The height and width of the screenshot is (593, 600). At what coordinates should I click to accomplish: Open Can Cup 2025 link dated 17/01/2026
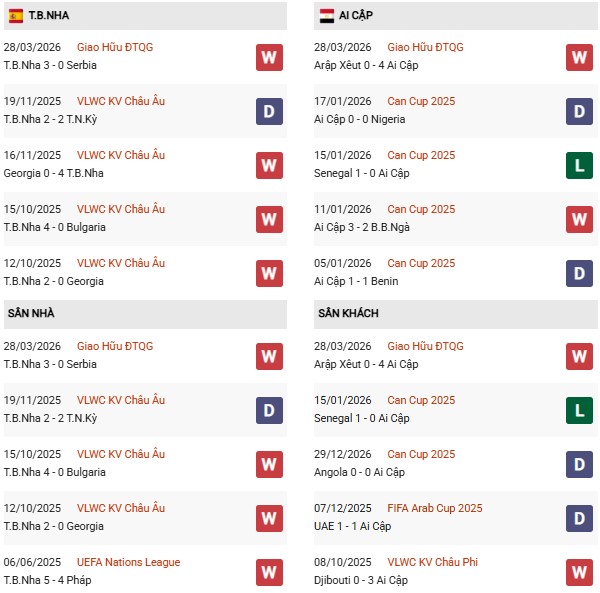pos(421,101)
